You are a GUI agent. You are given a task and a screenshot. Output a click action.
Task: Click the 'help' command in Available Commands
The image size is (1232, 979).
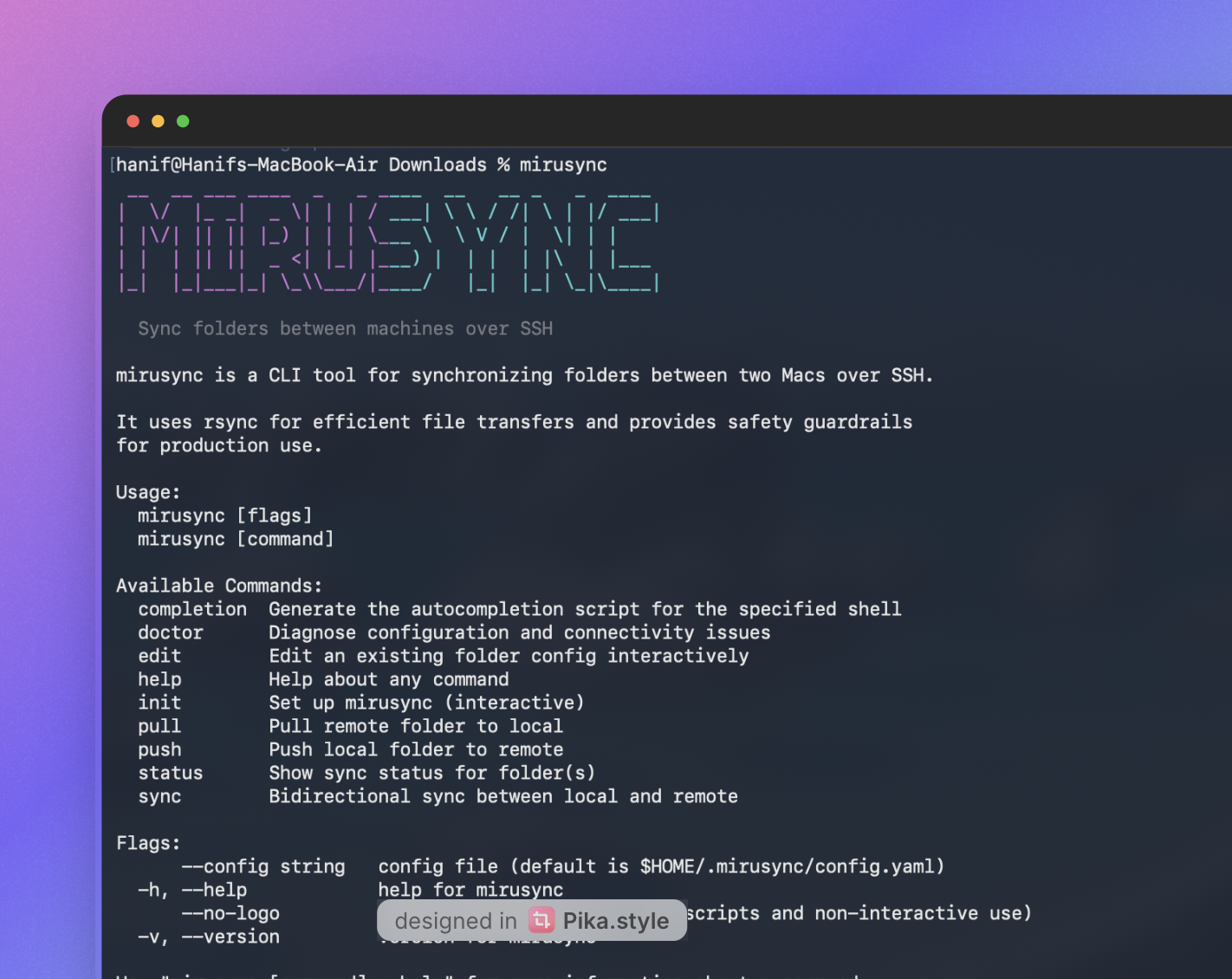[x=159, y=679]
